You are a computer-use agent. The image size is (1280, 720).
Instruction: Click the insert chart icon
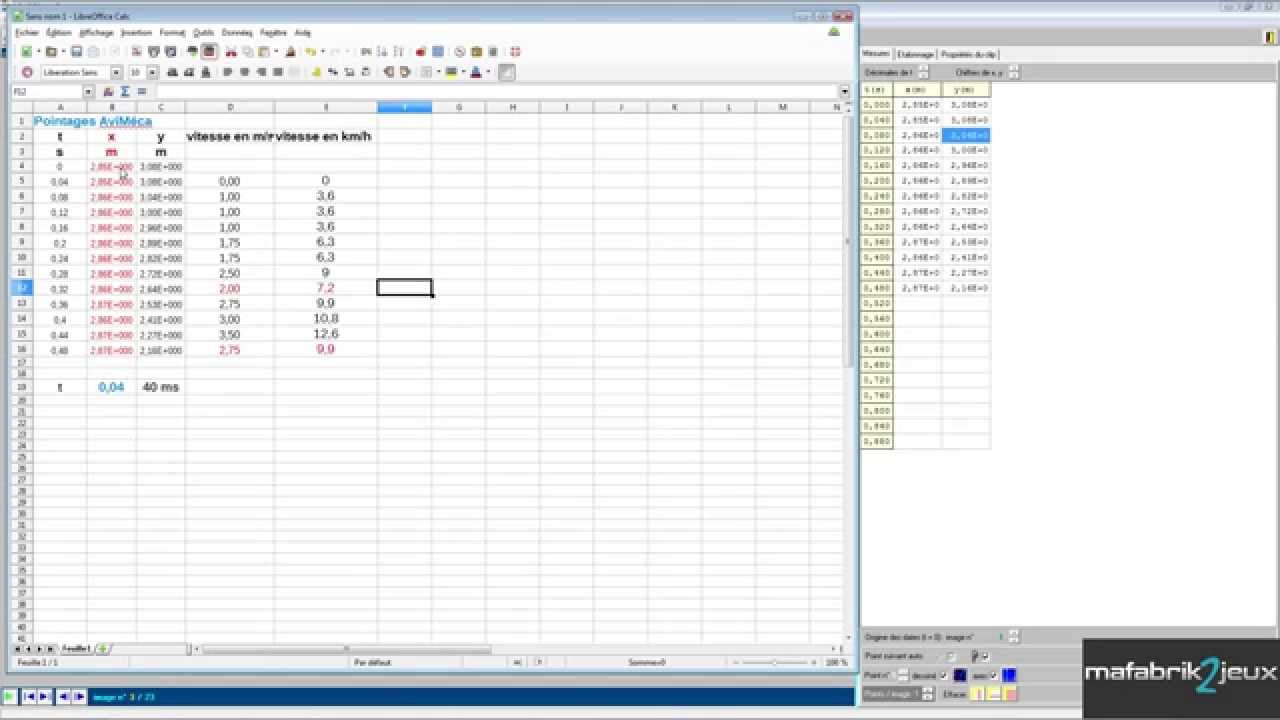coord(420,52)
